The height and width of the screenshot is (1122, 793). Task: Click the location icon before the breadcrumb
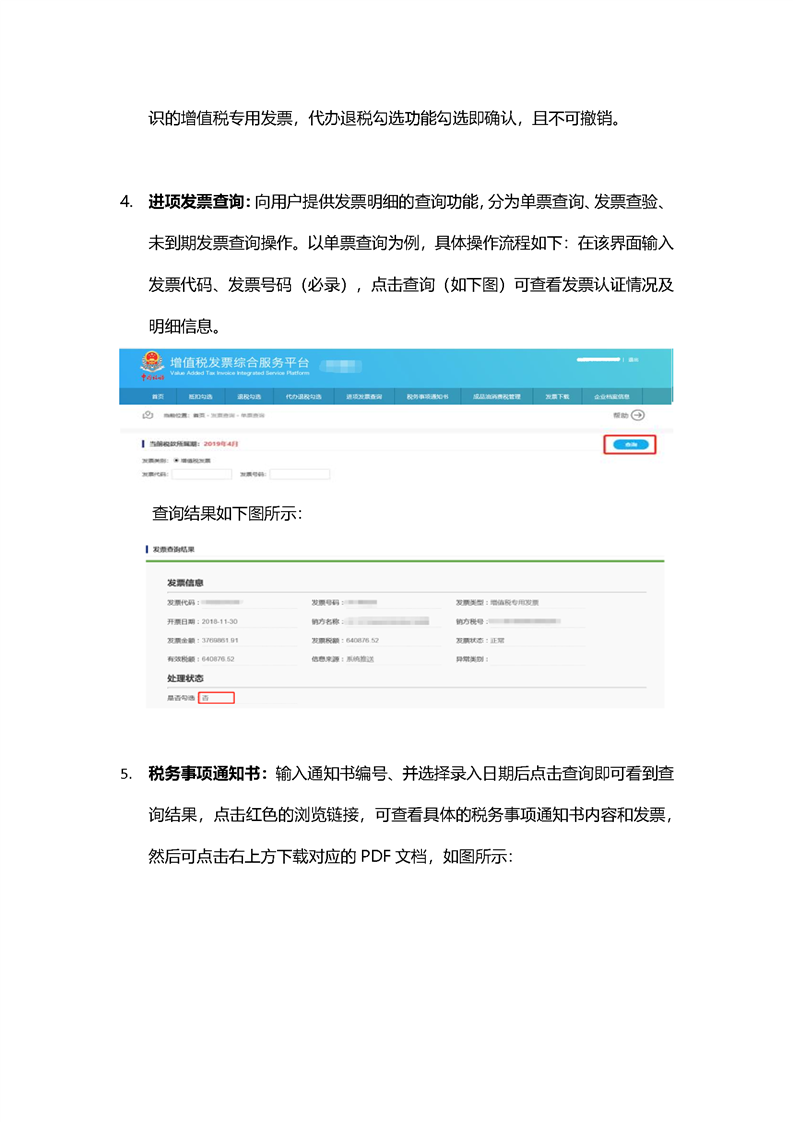coord(148,415)
